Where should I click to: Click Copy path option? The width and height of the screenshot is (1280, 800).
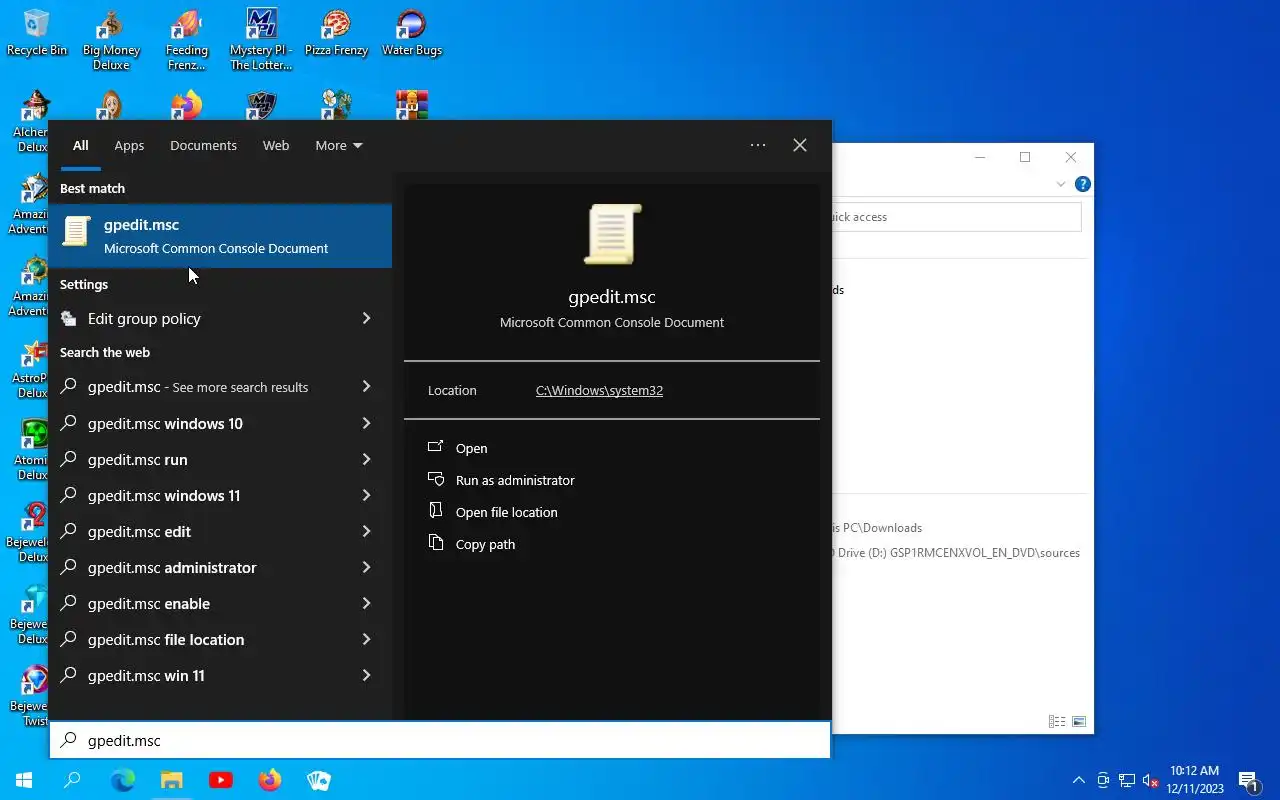coord(485,544)
